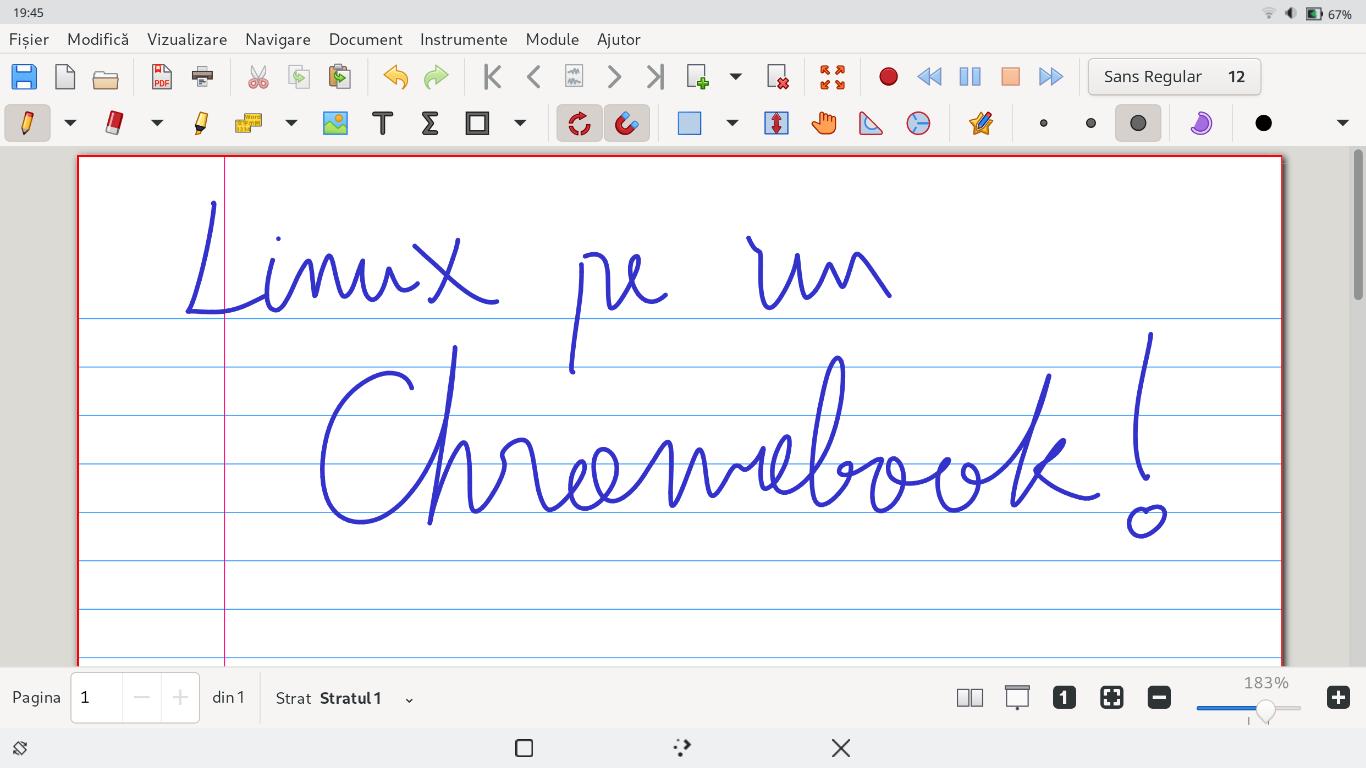Go to the next page
This screenshot has height=768, width=1366.
coord(614,77)
